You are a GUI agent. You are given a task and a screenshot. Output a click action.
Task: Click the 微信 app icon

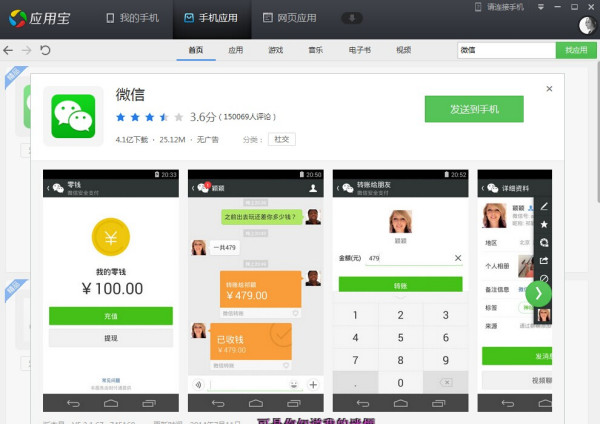coord(73,116)
